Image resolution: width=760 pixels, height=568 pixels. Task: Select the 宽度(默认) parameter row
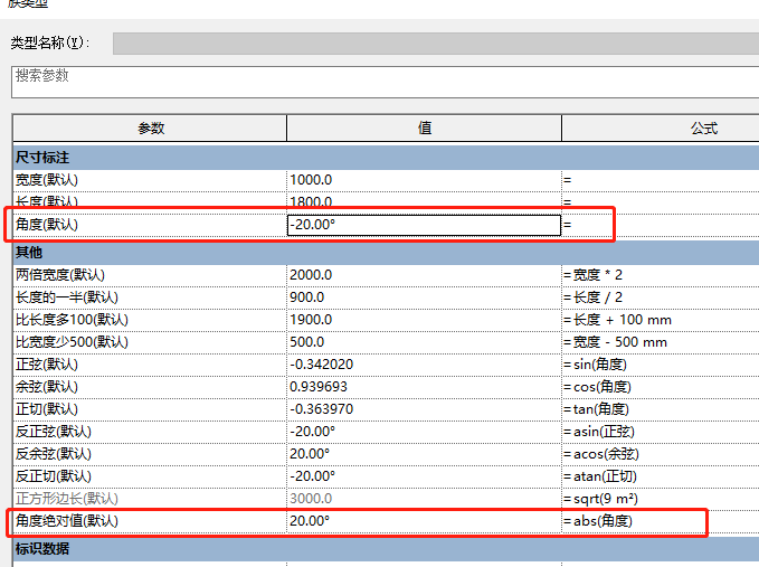click(x=386, y=180)
